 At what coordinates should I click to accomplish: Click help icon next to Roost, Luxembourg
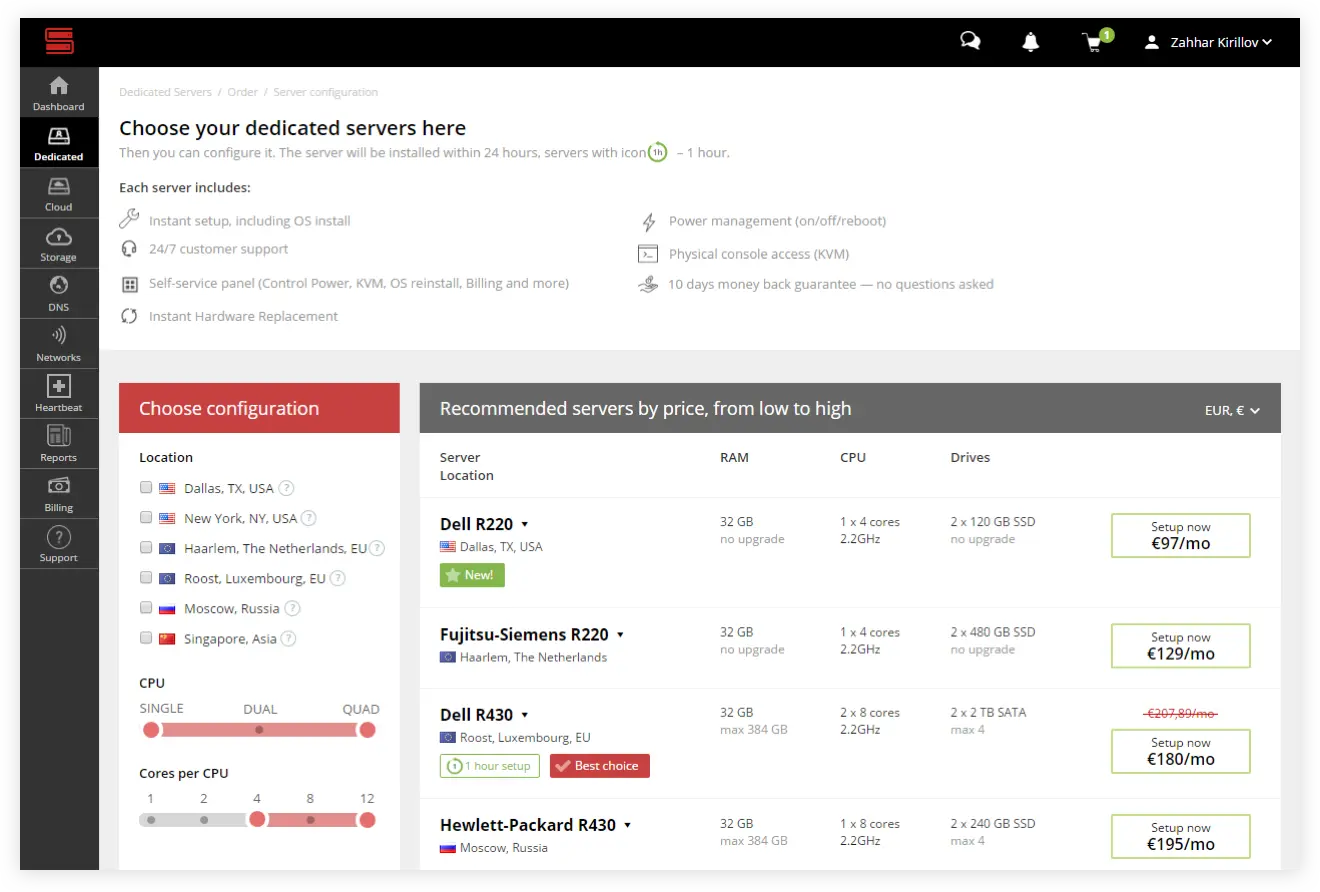338,578
